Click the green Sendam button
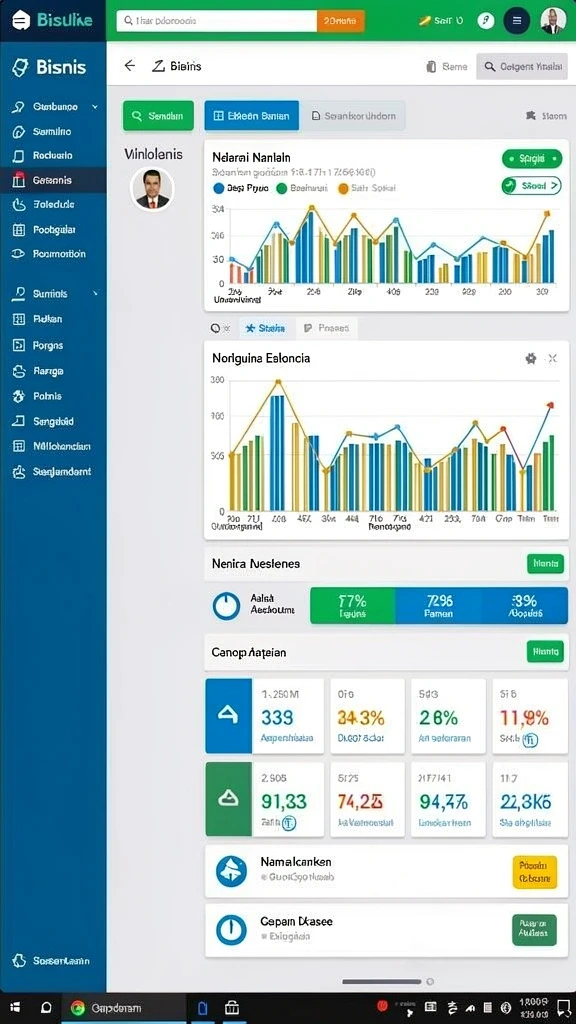Viewport: 576px width, 1024px height. coord(158,116)
